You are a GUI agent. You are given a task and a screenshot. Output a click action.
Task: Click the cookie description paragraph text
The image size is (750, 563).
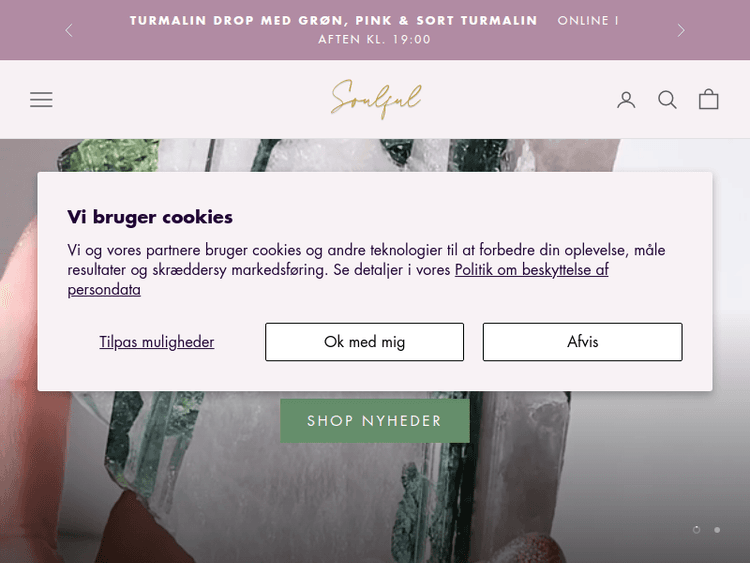coord(366,269)
